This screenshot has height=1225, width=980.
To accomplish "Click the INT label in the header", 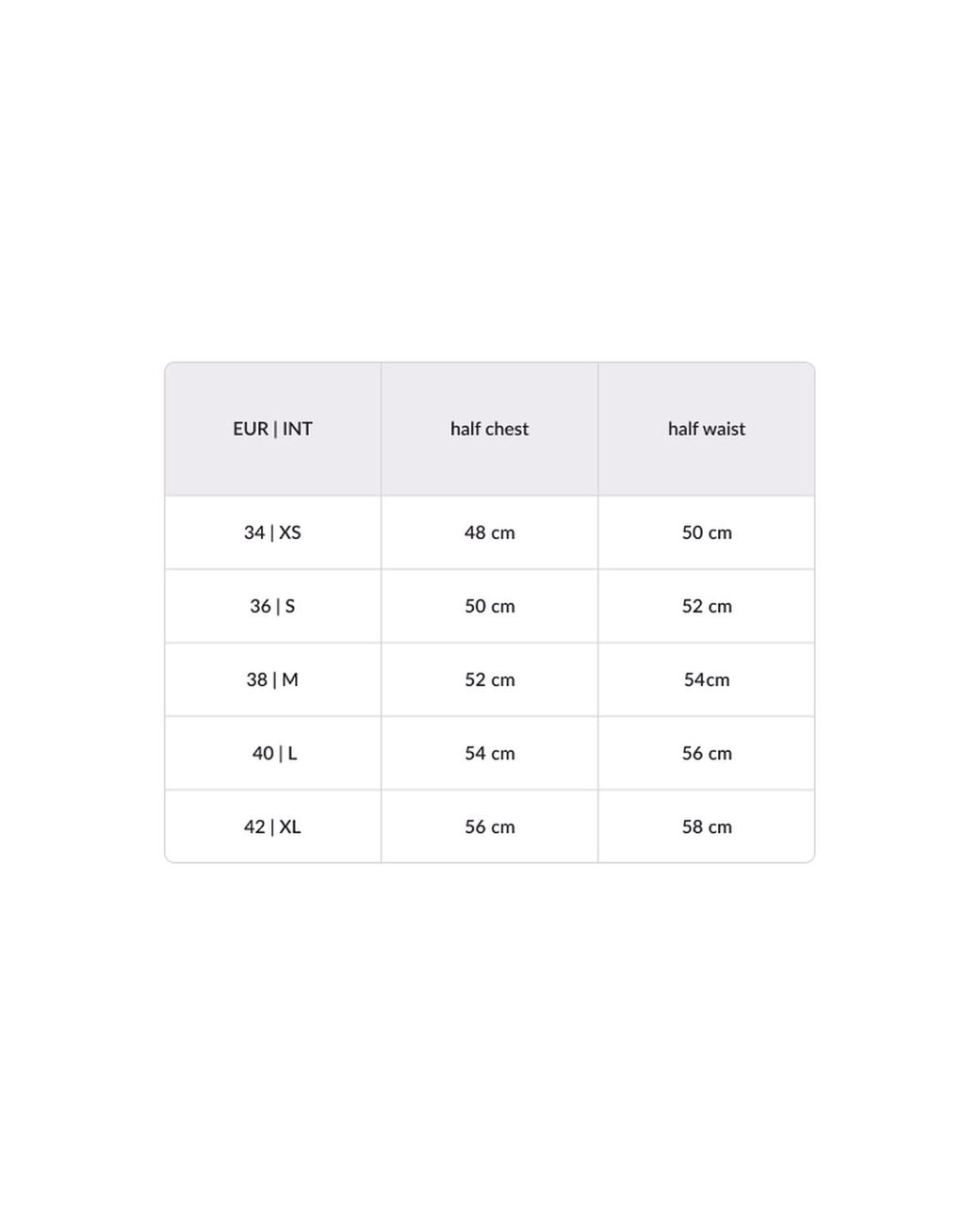I will click(297, 429).
